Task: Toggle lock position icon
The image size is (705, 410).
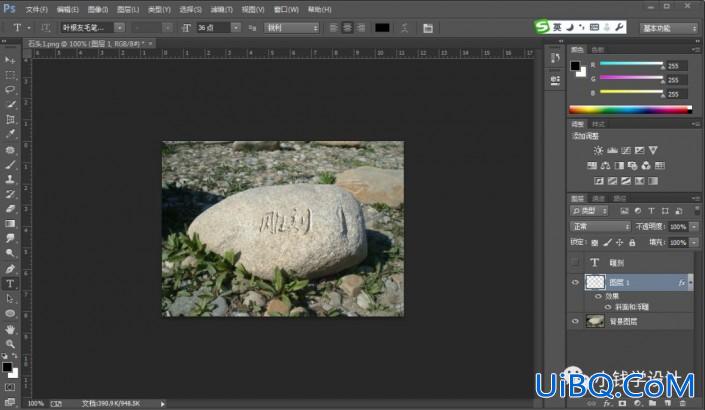Action: pyautogui.click(x=620, y=243)
